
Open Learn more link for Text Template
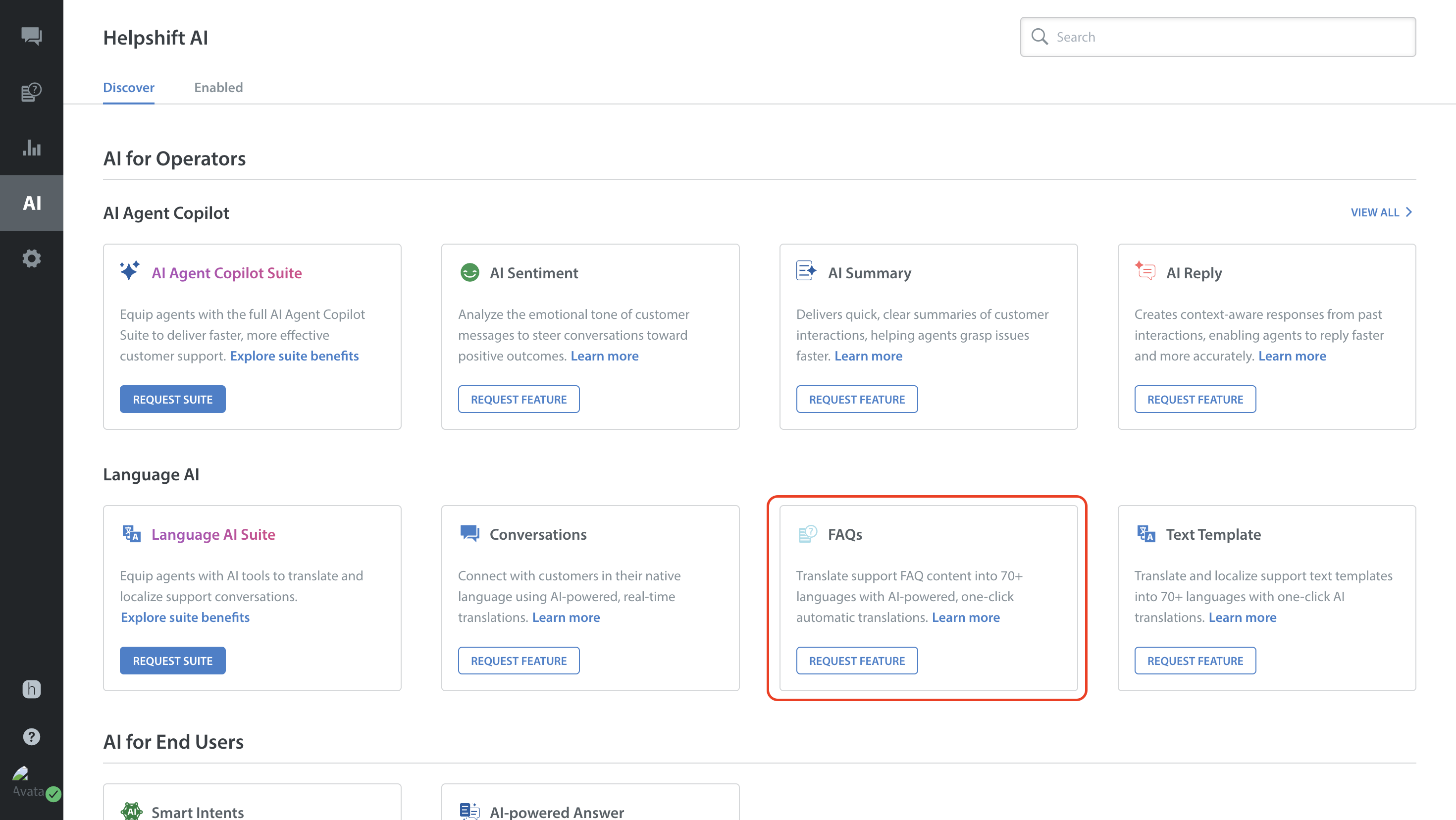(1242, 617)
